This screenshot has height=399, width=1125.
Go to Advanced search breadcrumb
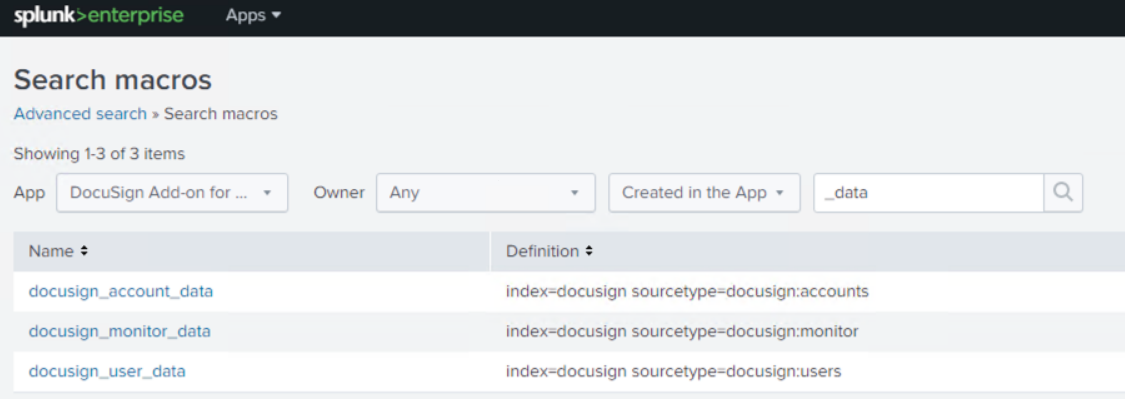click(x=80, y=113)
